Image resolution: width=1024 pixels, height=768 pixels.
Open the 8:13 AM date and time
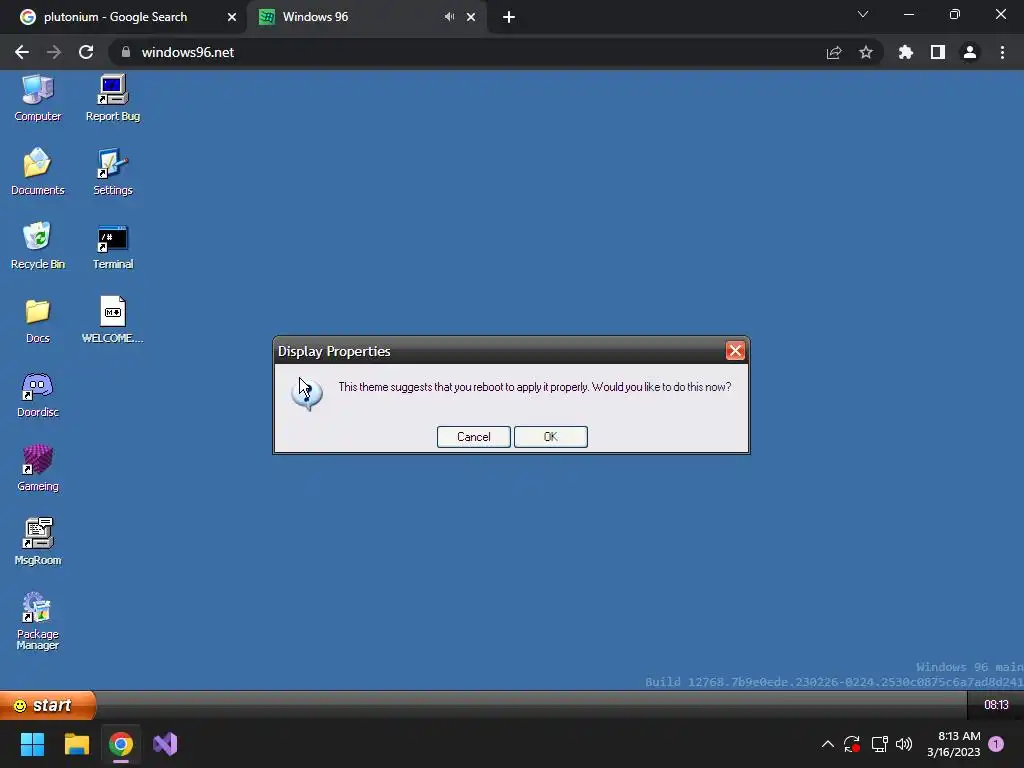pos(953,744)
